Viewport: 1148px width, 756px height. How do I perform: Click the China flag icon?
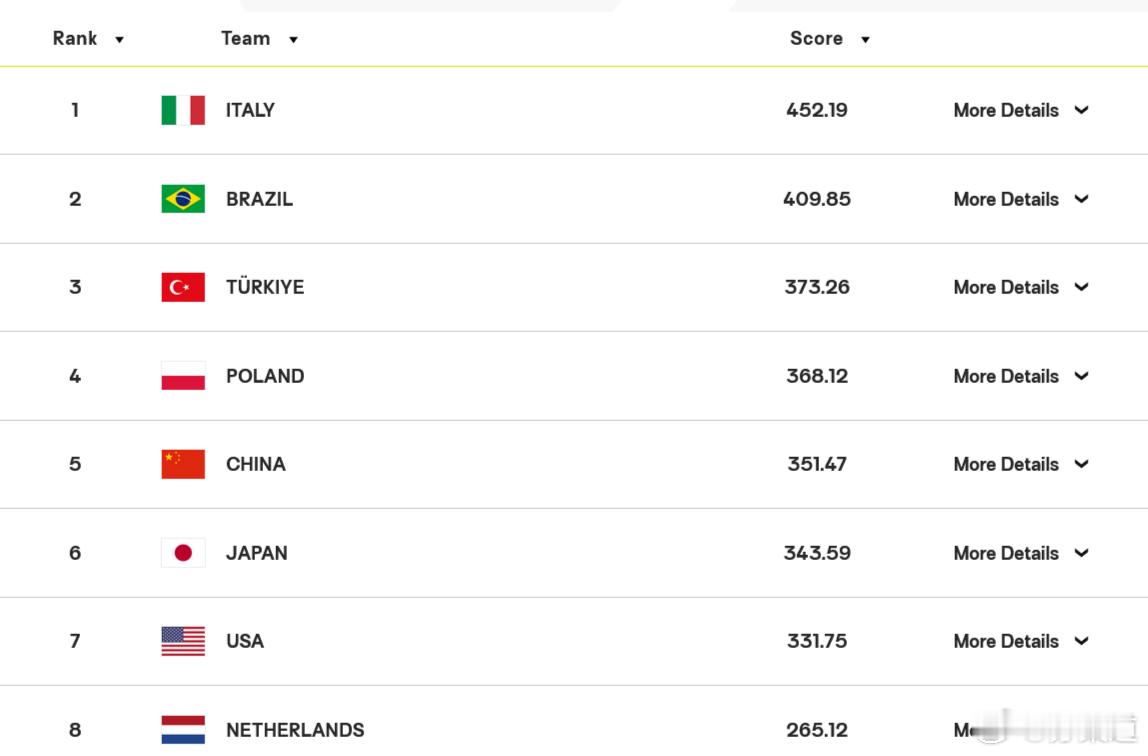[183, 465]
